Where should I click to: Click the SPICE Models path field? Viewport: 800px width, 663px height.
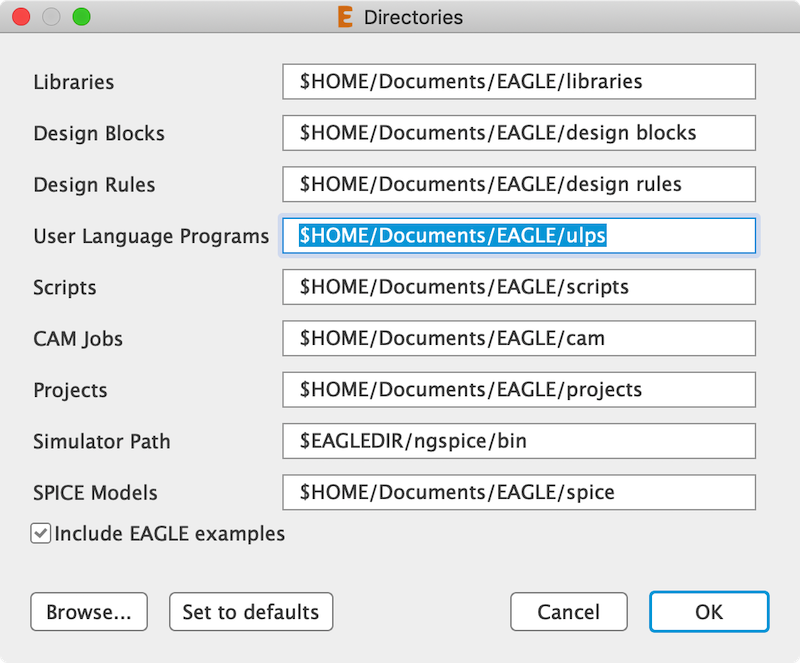pyautogui.click(x=519, y=493)
